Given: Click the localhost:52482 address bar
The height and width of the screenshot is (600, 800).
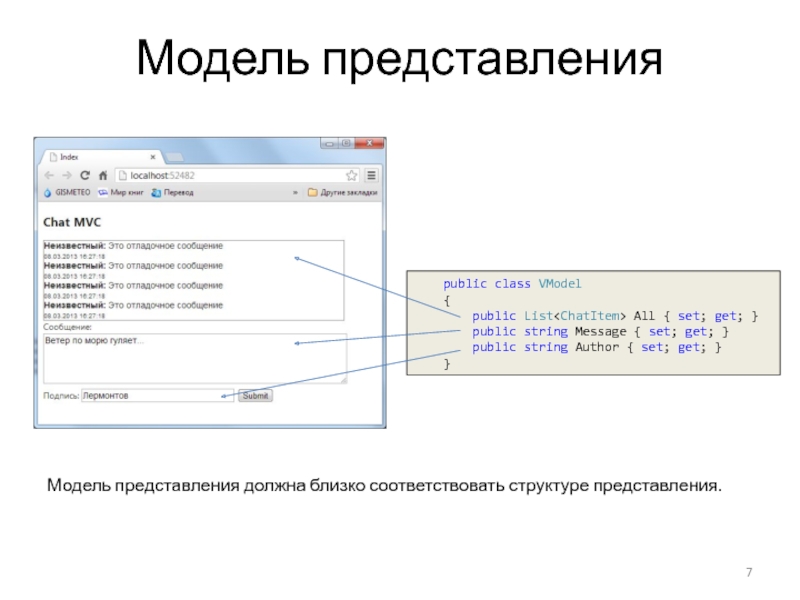Looking at the screenshot, I should pos(230,175).
